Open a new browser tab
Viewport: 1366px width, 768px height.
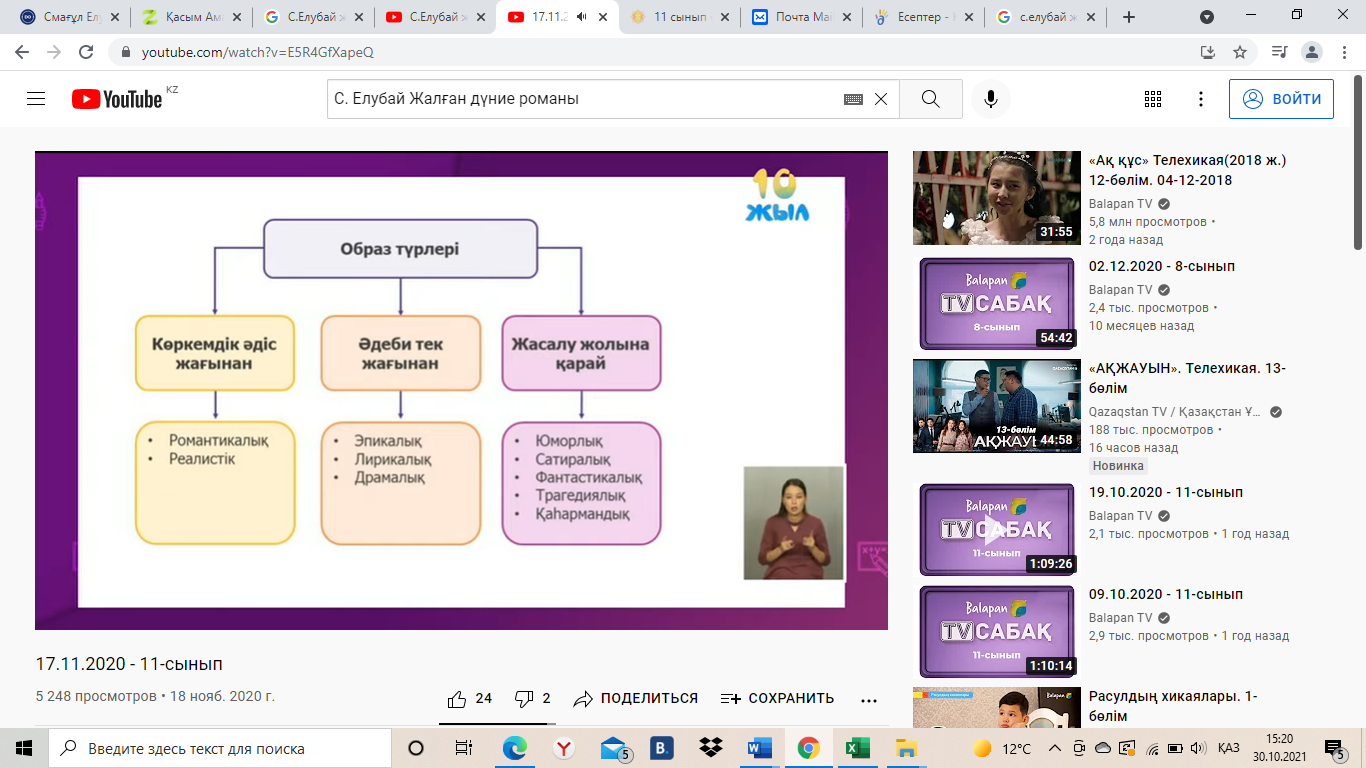click(1129, 17)
